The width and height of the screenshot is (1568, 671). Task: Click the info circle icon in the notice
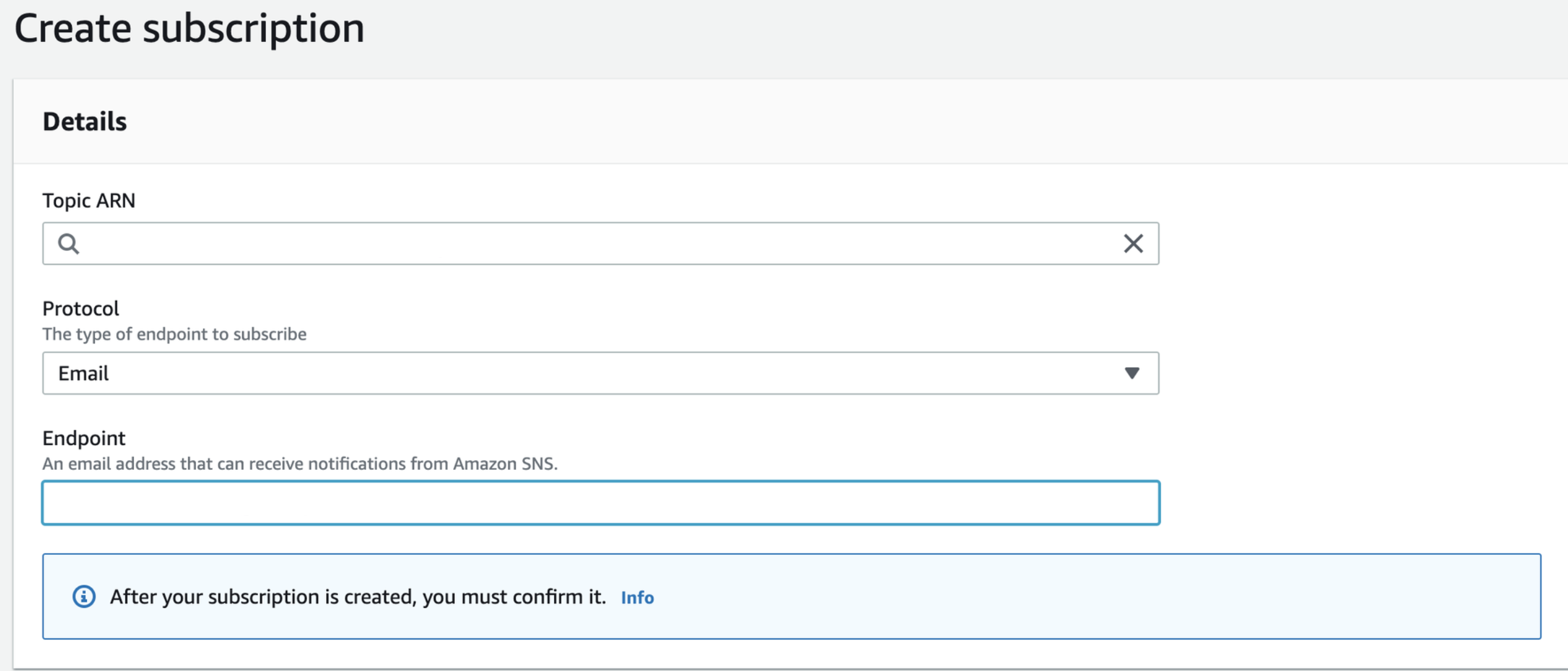click(84, 597)
